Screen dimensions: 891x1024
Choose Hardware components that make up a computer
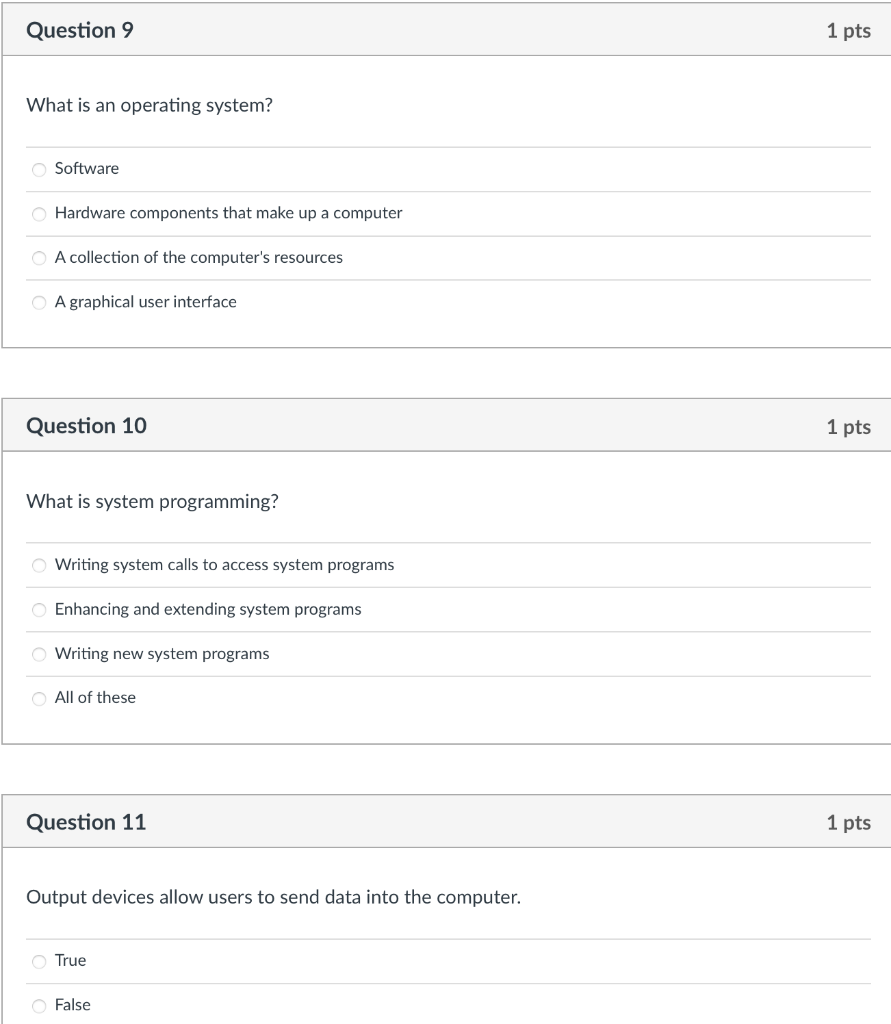click(x=38, y=213)
